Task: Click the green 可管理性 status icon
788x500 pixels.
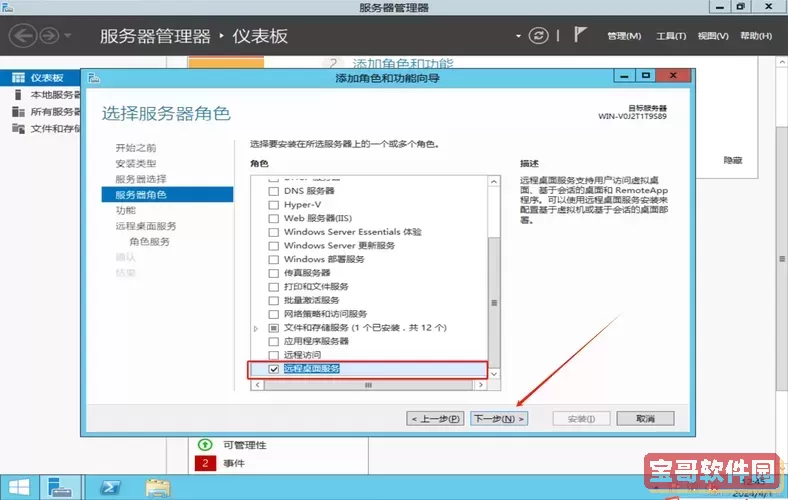Action: 205,445
